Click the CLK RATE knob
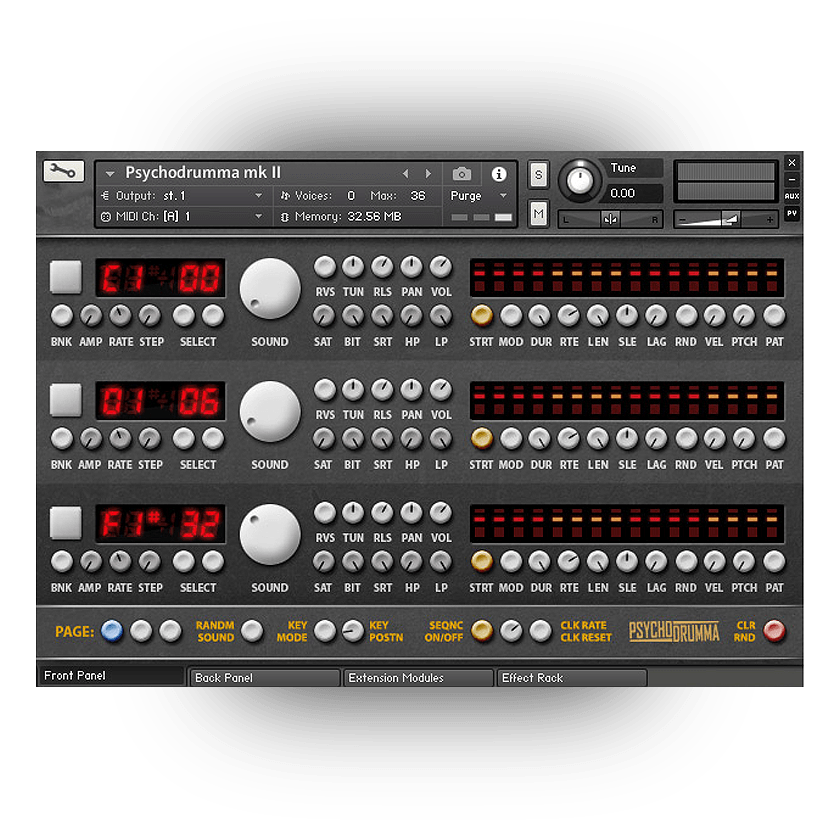Screen dimensions: 840x840 pos(511,631)
